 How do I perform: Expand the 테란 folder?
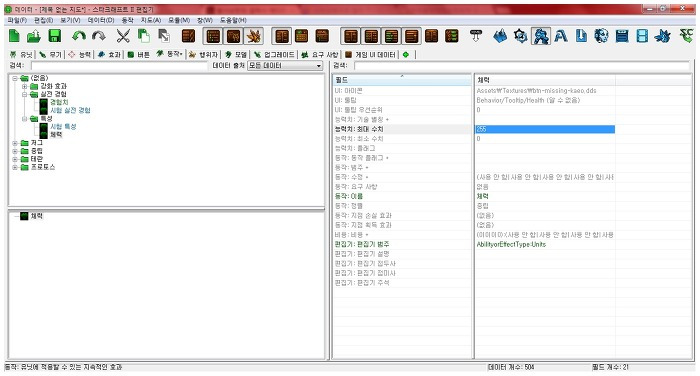15,159
